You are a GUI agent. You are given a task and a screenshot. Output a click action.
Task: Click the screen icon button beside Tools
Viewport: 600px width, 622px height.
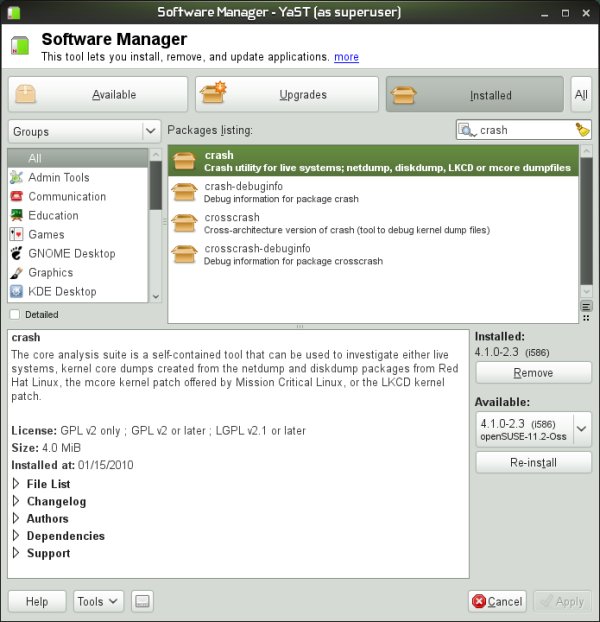click(142, 601)
